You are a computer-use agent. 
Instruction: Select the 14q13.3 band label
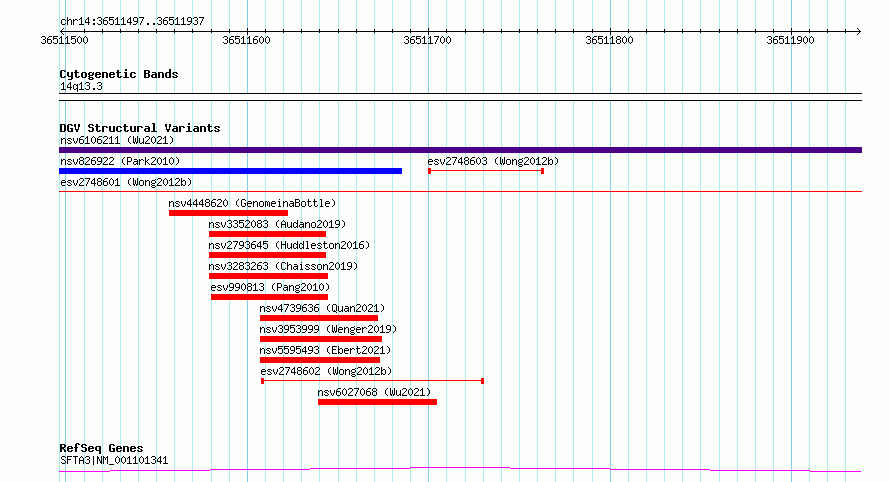click(x=81, y=86)
